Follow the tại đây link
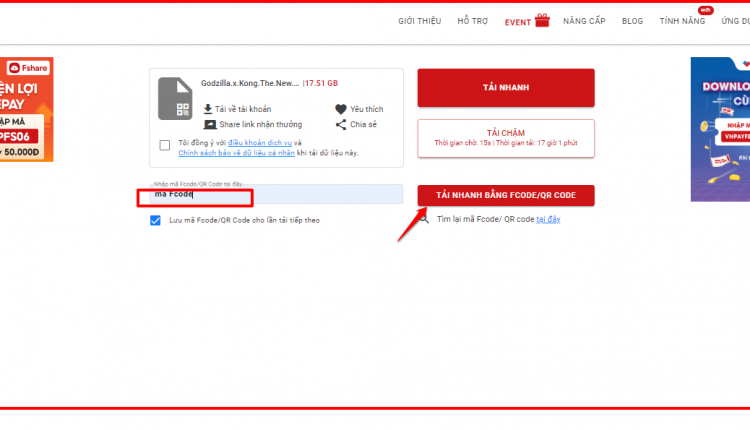Screen dimensions: 750x430 (548, 219)
